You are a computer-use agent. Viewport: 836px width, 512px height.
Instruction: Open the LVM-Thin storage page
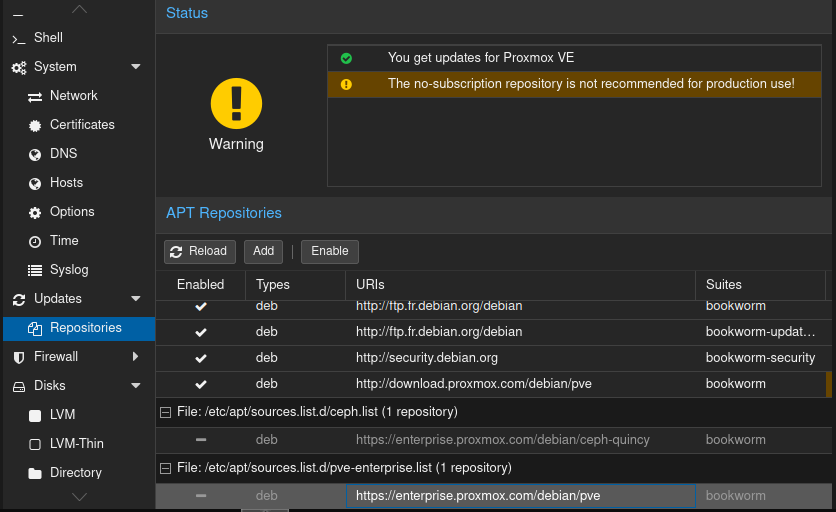click(79, 444)
